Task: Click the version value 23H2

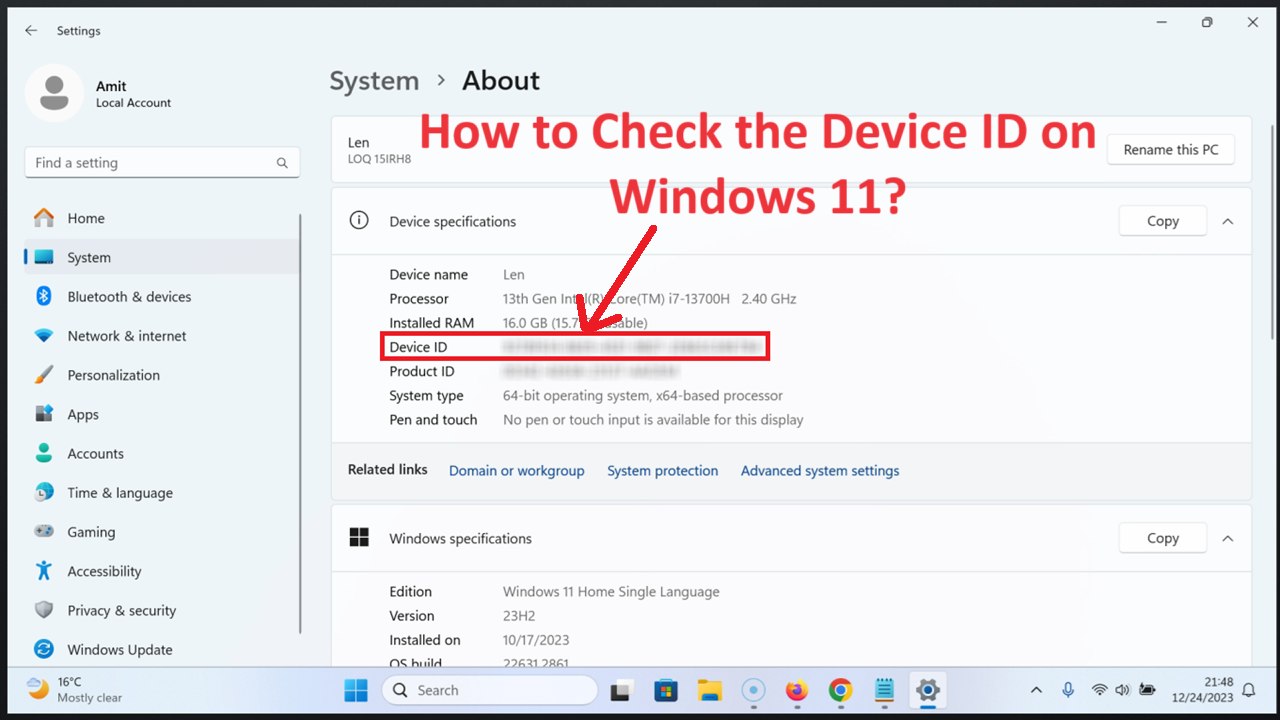Action: pos(519,615)
